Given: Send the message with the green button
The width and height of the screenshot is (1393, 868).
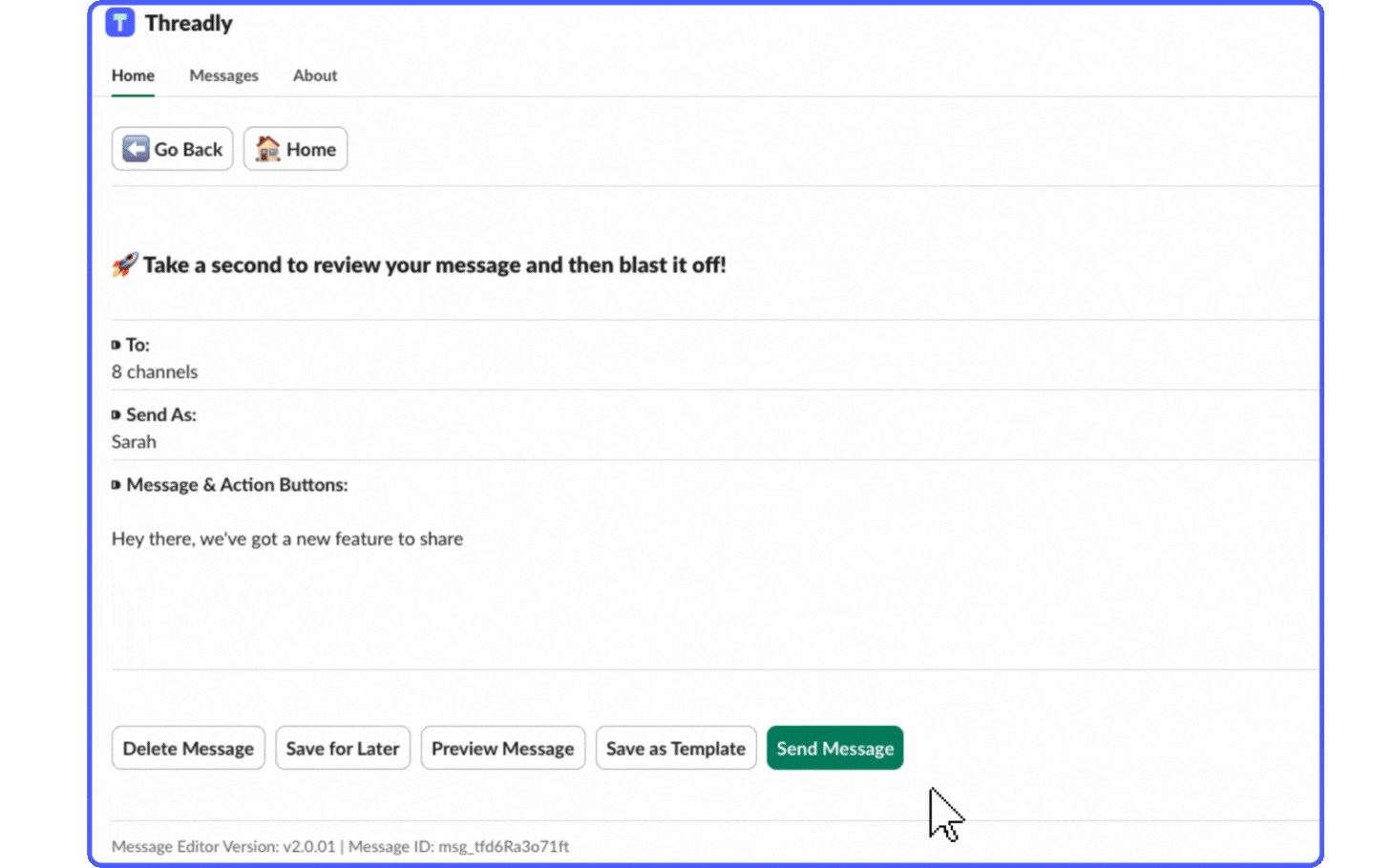Looking at the screenshot, I should tap(835, 748).
